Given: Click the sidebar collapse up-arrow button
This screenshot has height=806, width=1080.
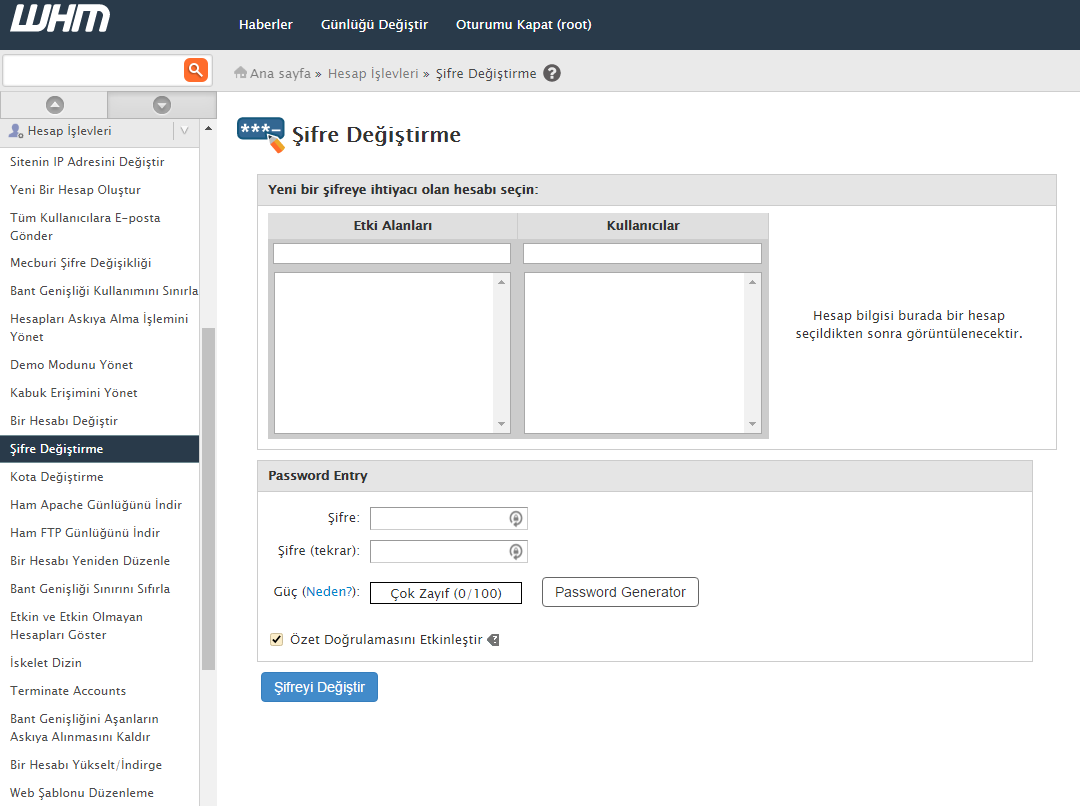Looking at the screenshot, I should point(54,104).
